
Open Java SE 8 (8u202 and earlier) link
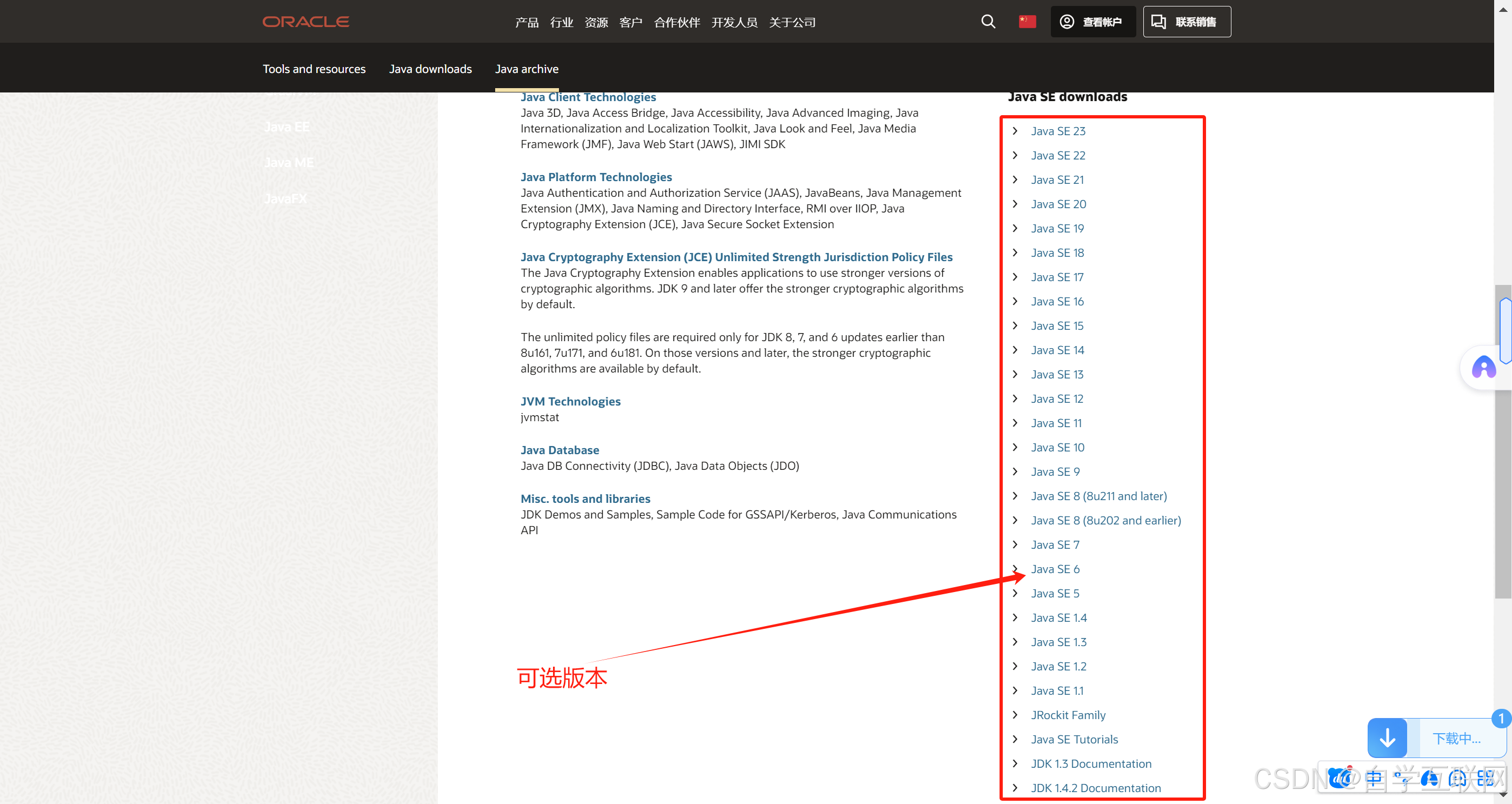[1106, 521]
